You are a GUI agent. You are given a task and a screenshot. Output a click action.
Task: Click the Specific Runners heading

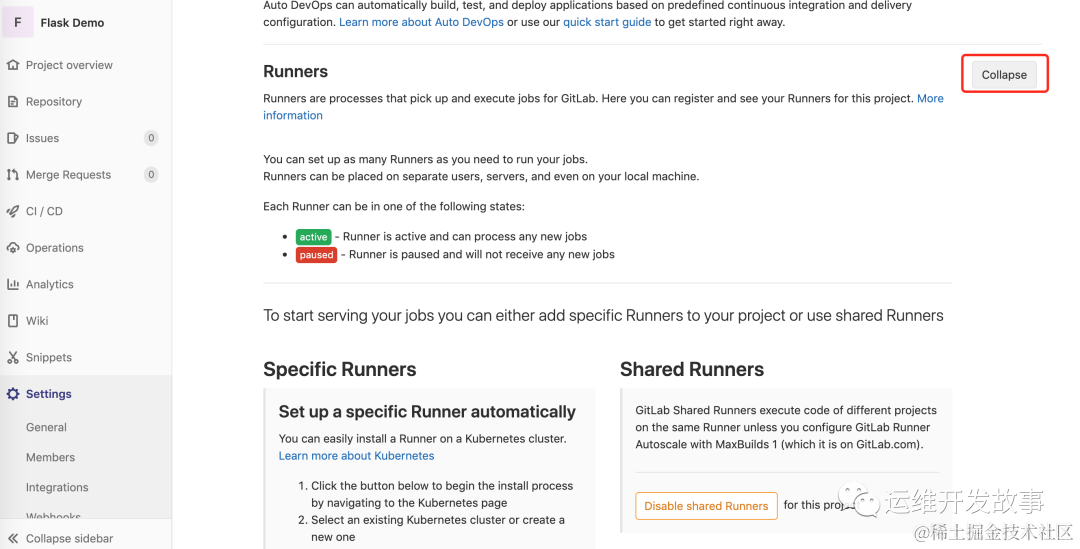point(340,369)
